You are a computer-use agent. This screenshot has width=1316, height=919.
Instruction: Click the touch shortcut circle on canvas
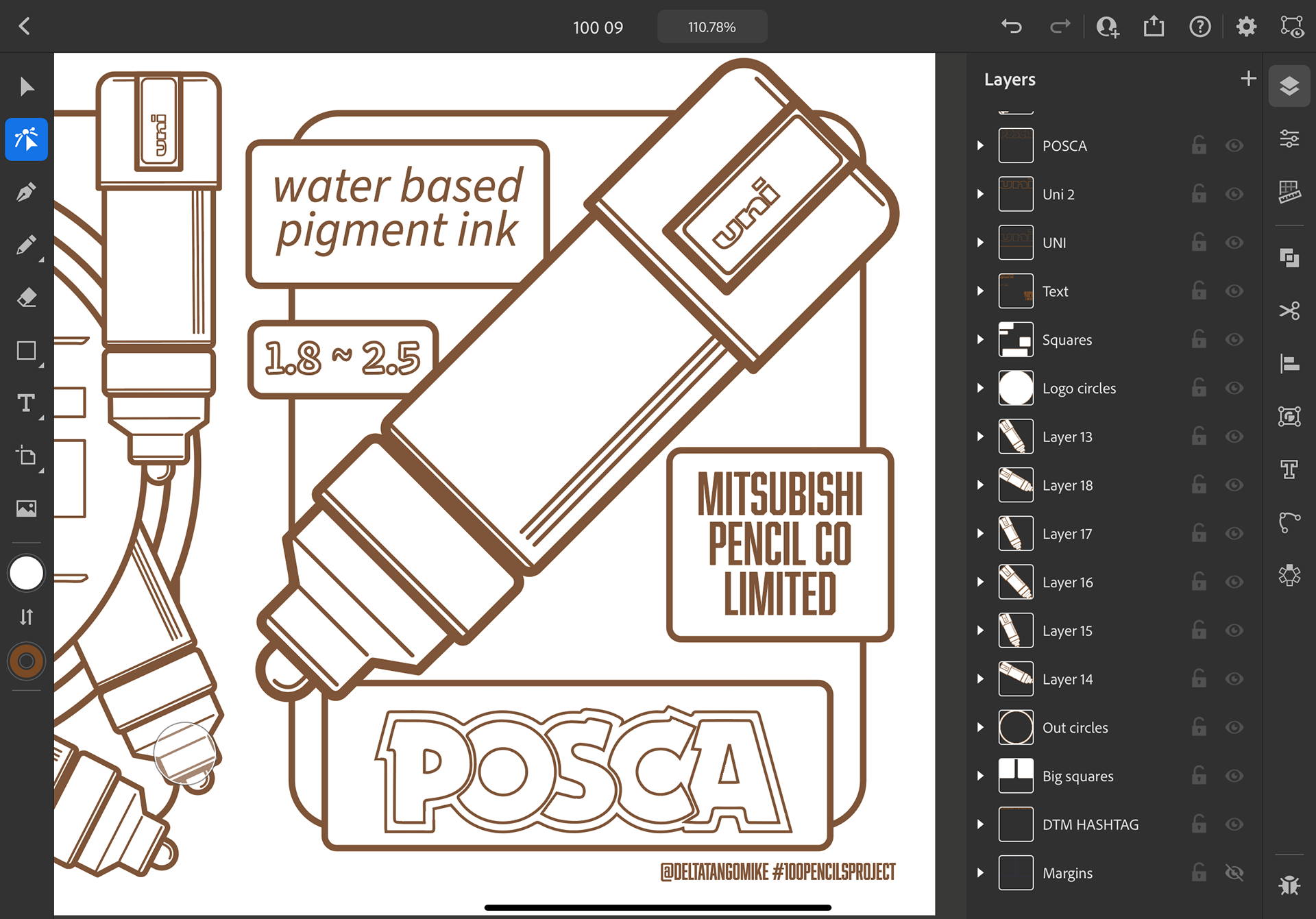coord(184,752)
